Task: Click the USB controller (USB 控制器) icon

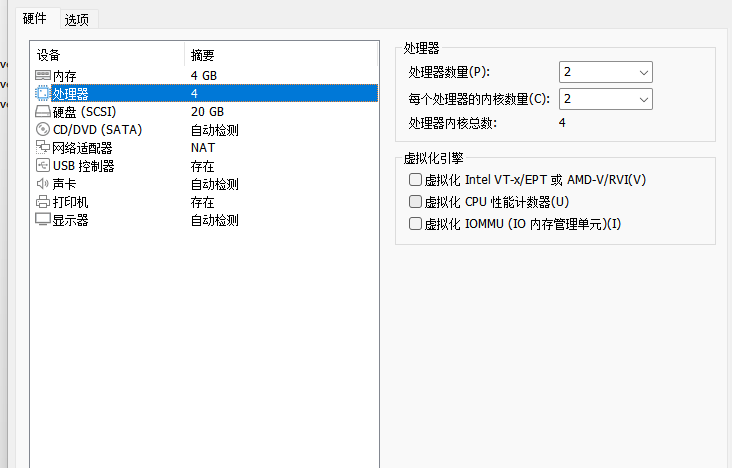Action: pos(43,165)
